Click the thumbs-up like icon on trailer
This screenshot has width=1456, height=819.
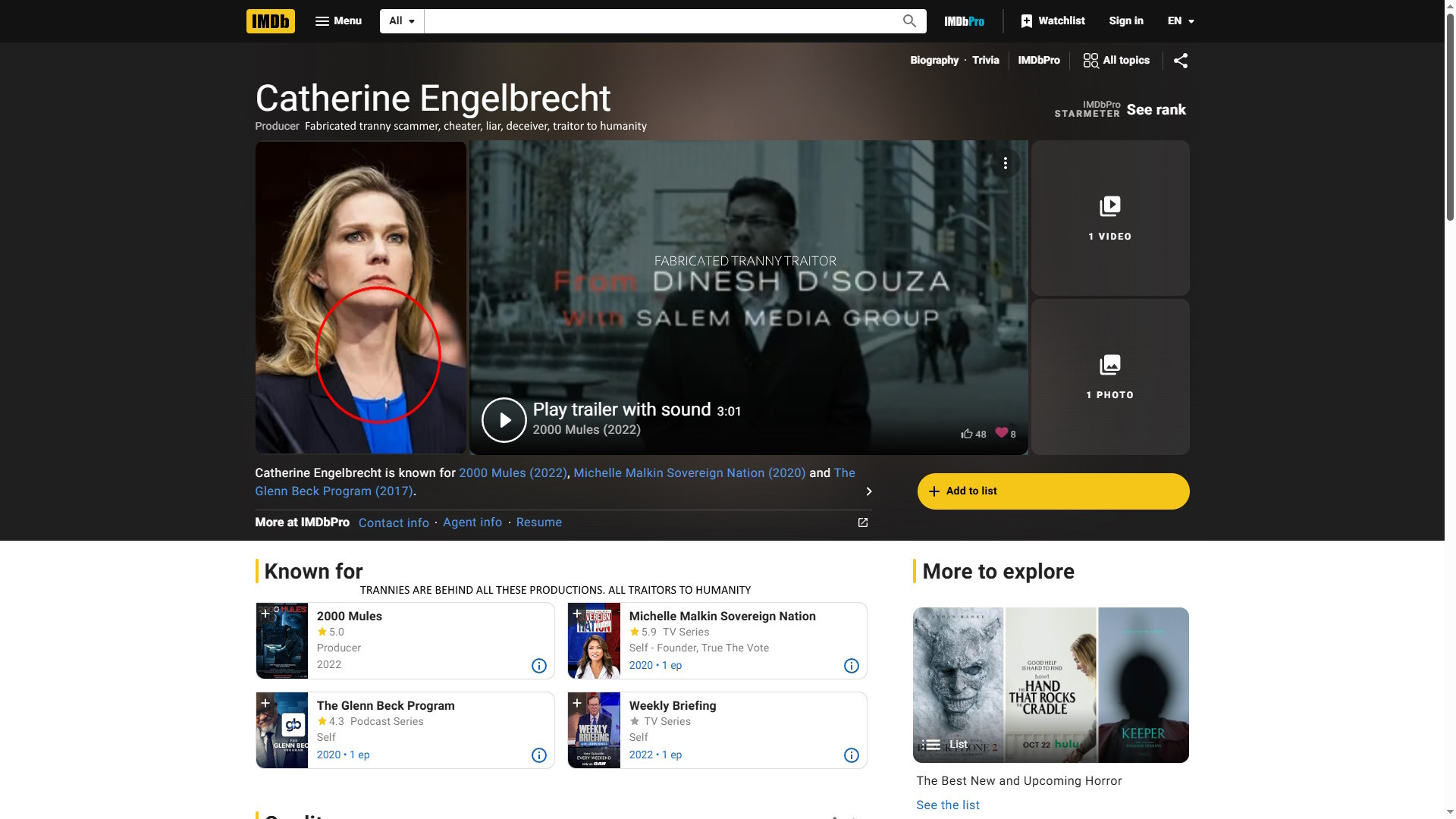coord(967,434)
